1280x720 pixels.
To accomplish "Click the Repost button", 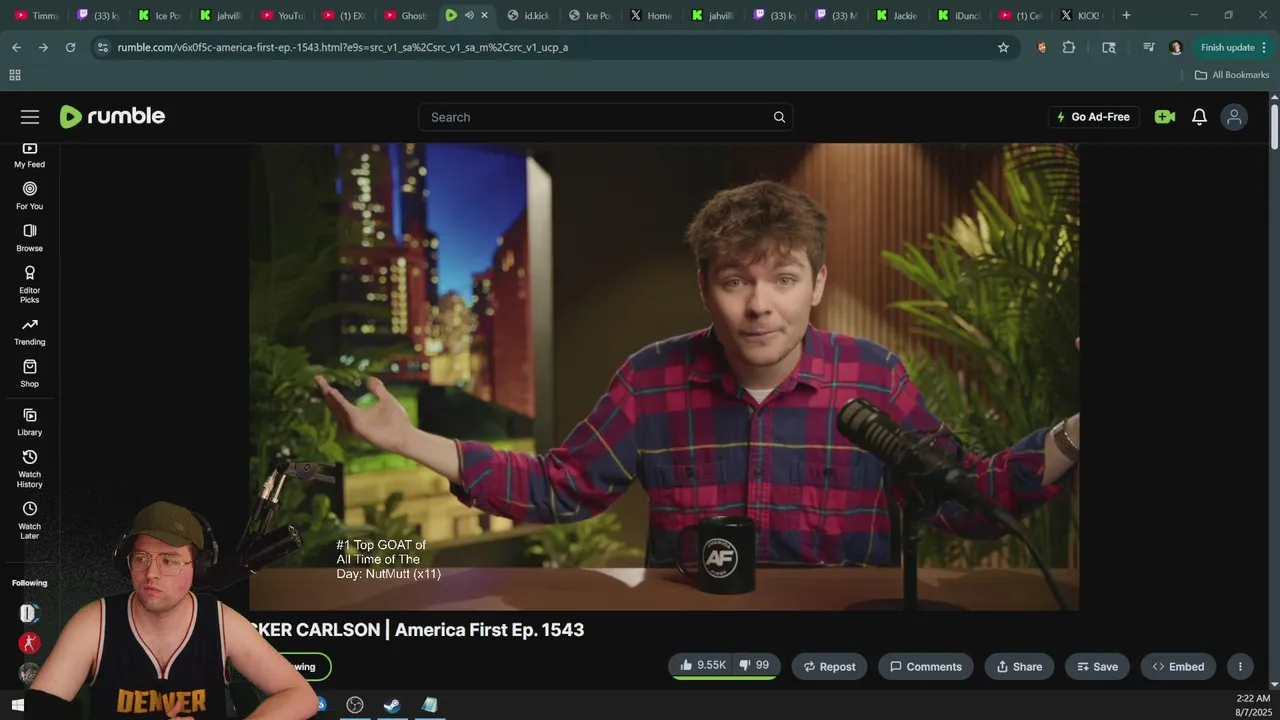I will [829, 667].
